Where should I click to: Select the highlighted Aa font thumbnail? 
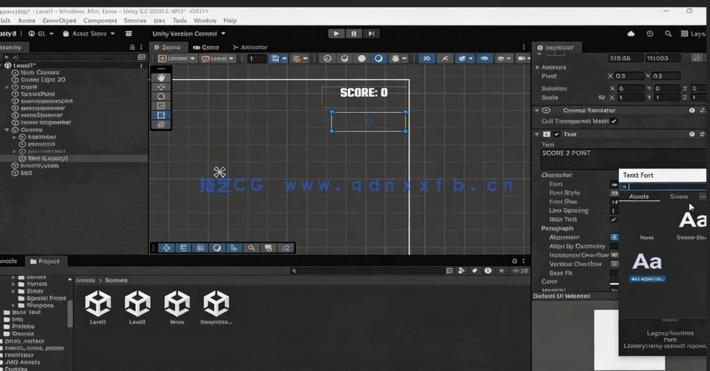[647, 262]
